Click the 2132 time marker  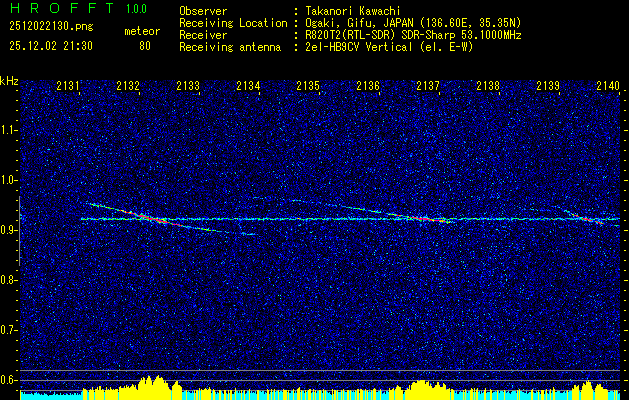coord(128,85)
